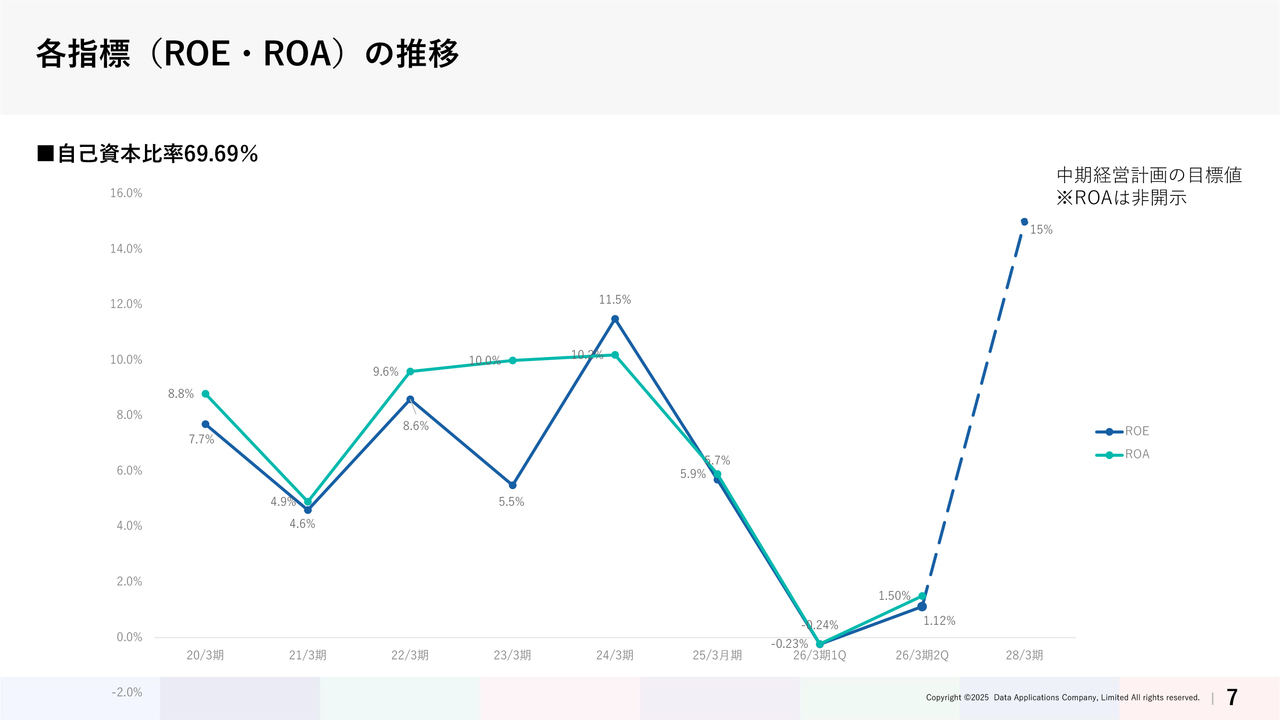This screenshot has width=1280, height=720.
Task: Select the 自己資本比率69.69% text
Action: click(147, 154)
